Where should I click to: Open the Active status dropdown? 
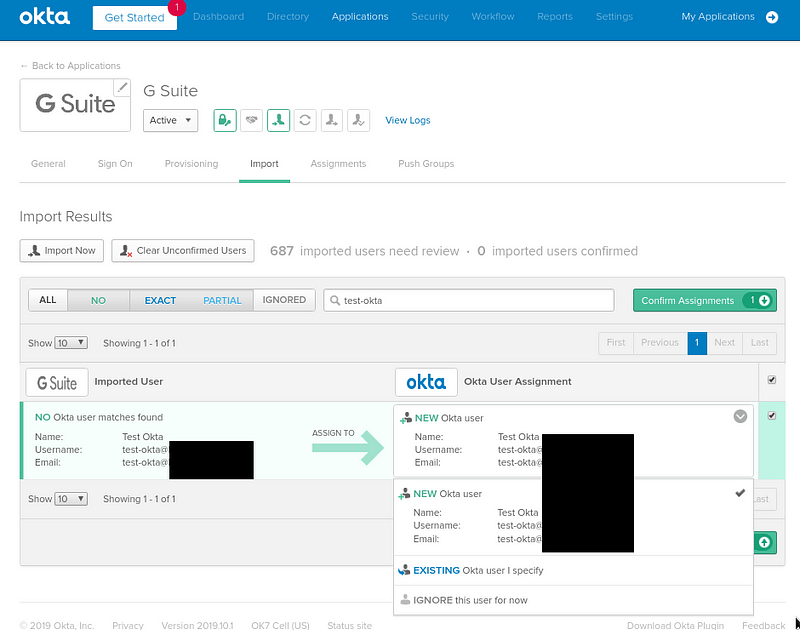pyautogui.click(x=170, y=120)
